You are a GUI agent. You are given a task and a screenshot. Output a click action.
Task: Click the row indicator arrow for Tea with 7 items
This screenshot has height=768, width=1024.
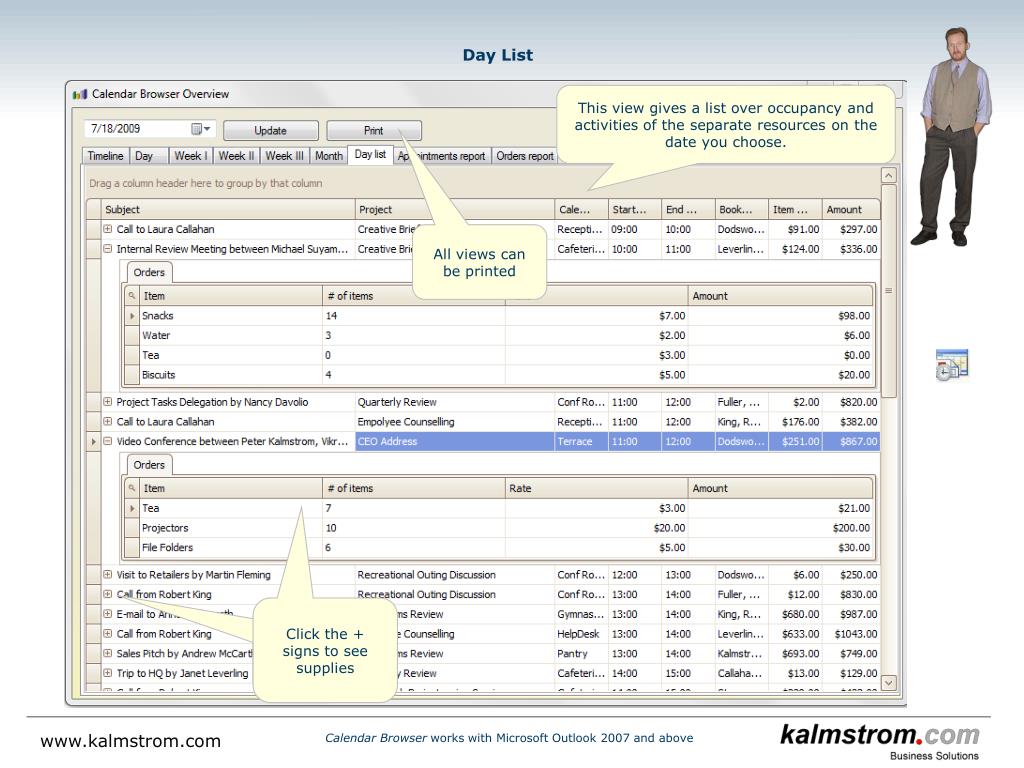(x=132, y=508)
